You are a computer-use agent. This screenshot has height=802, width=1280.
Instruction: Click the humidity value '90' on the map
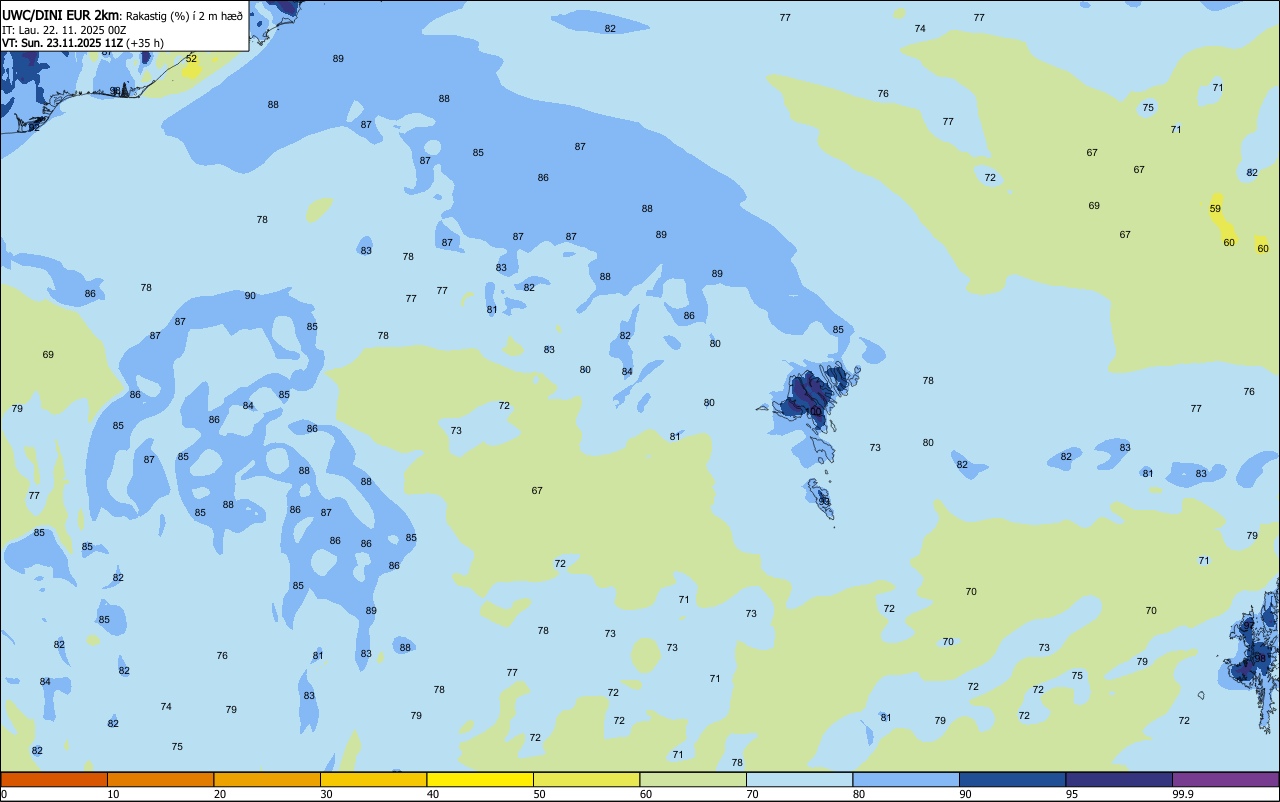(x=250, y=296)
